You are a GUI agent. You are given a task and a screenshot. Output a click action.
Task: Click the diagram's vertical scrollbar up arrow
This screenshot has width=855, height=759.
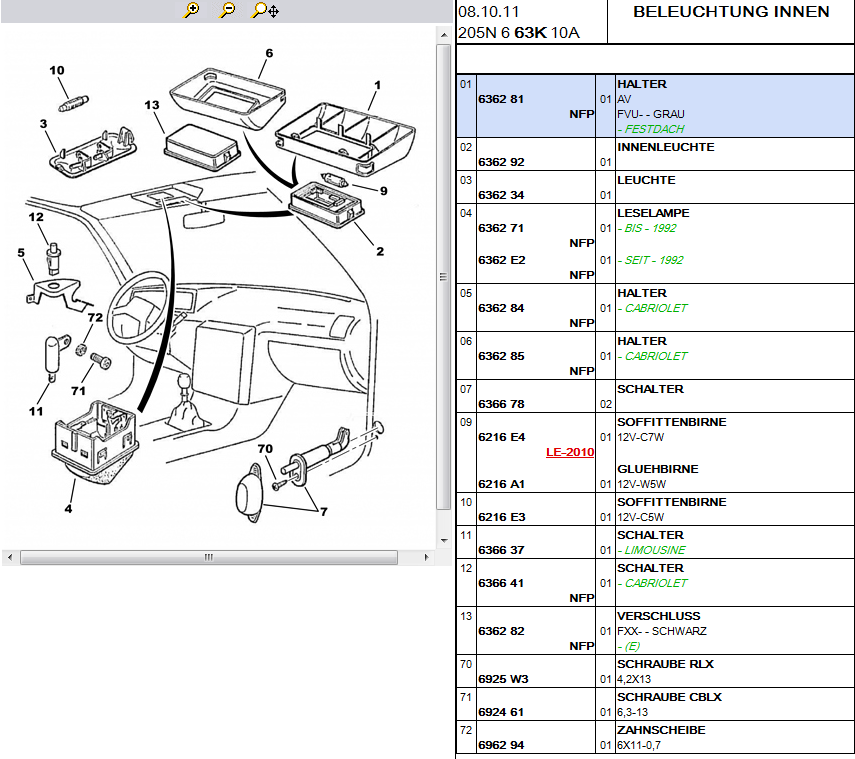(445, 33)
